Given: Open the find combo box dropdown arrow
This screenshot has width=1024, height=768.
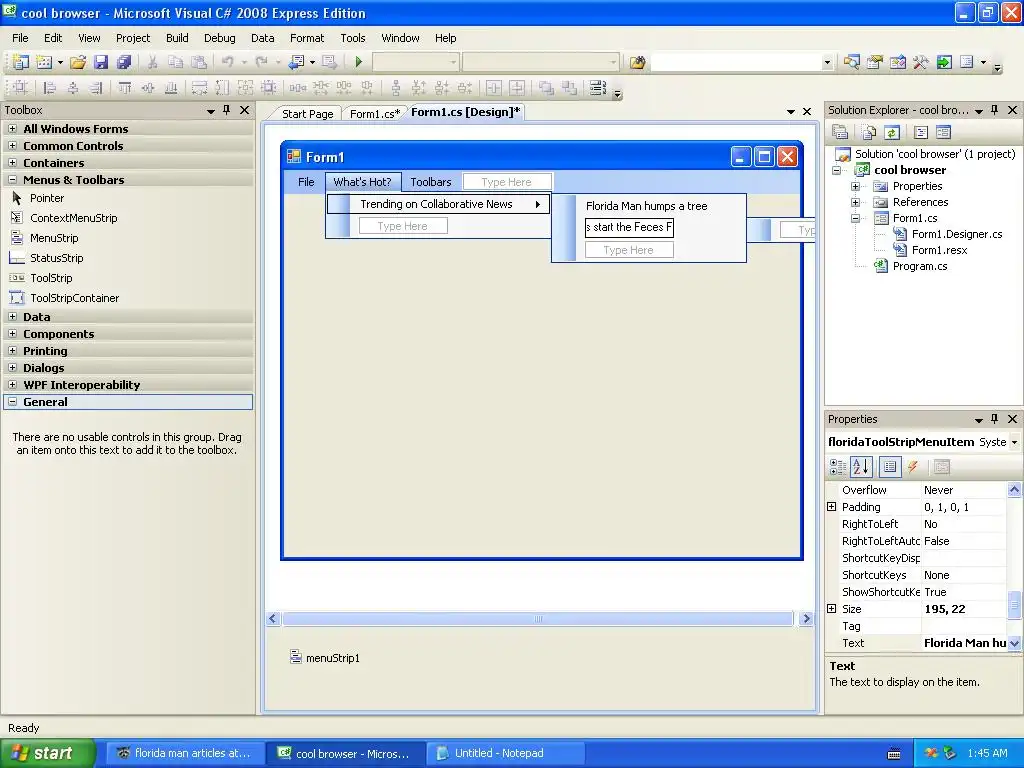Looking at the screenshot, I should 827,63.
